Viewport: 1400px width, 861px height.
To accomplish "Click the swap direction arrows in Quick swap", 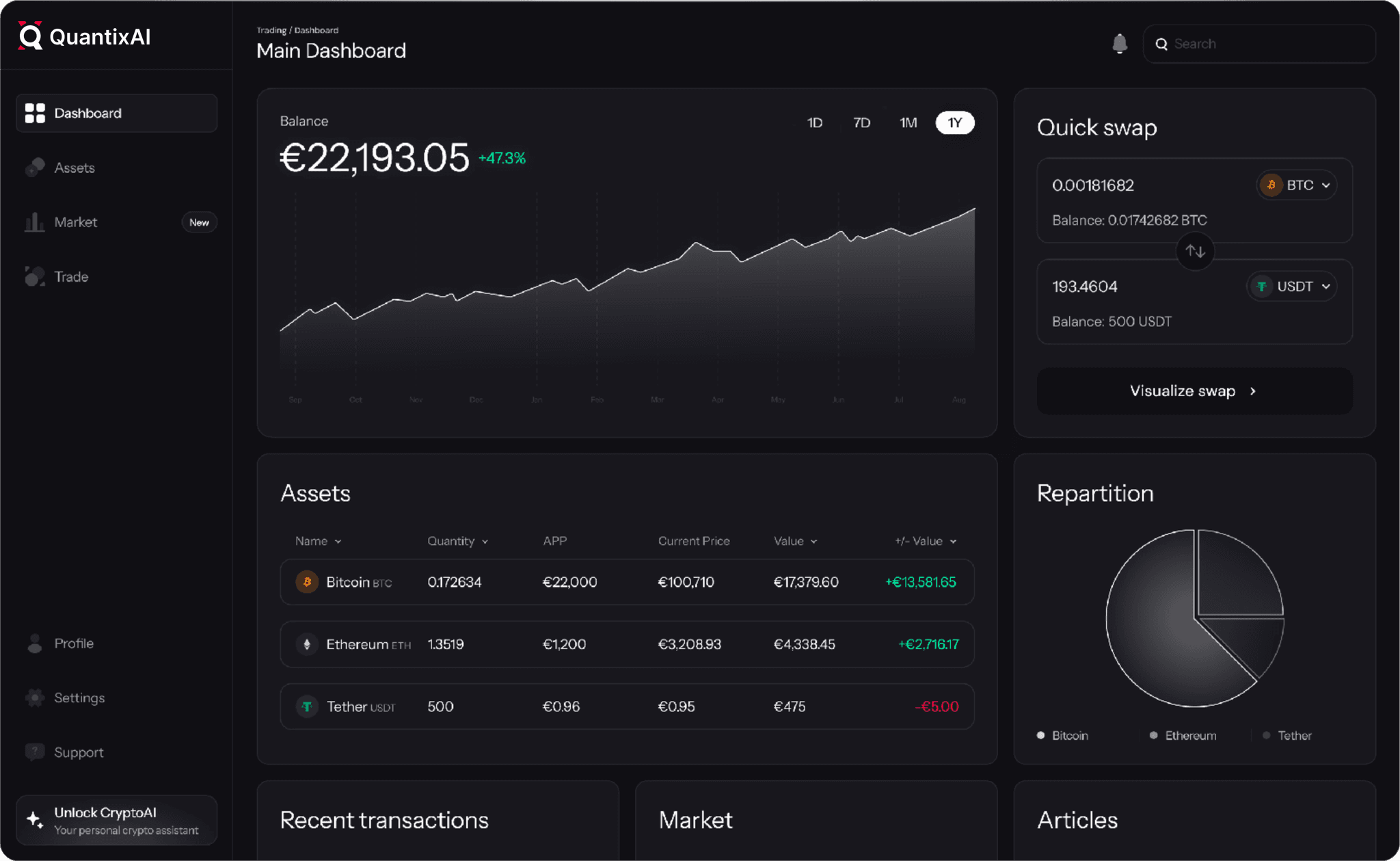I will [1195, 251].
